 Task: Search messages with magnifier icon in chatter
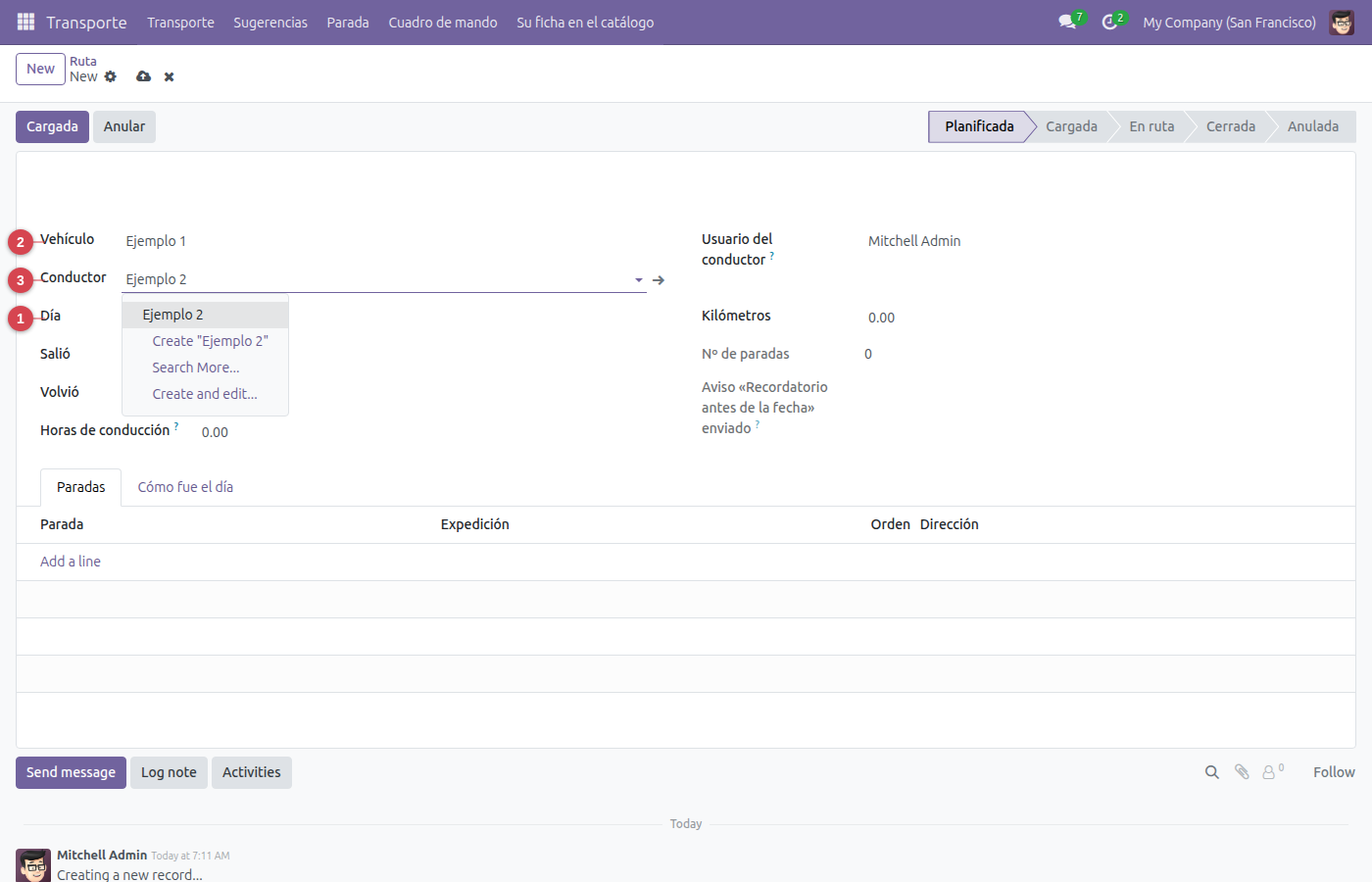coord(1212,772)
